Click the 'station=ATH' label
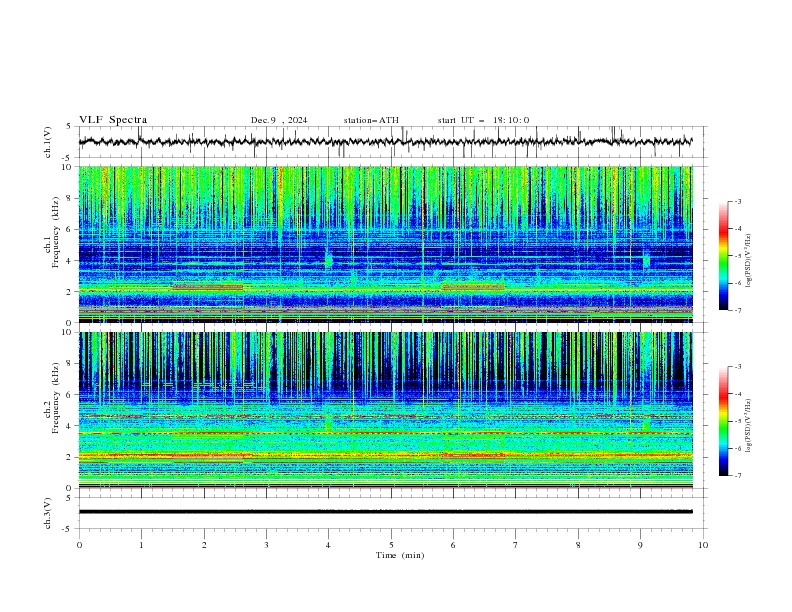 click(371, 120)
